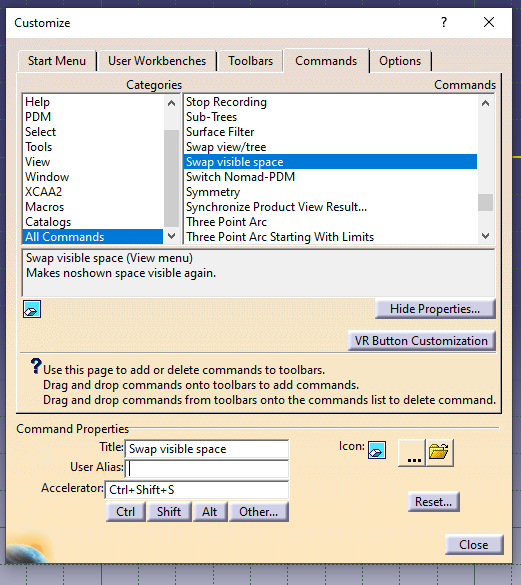Open VR Button Customization
Image resolution: width=521 pixels, height=585 pixels.
(421, 341)
